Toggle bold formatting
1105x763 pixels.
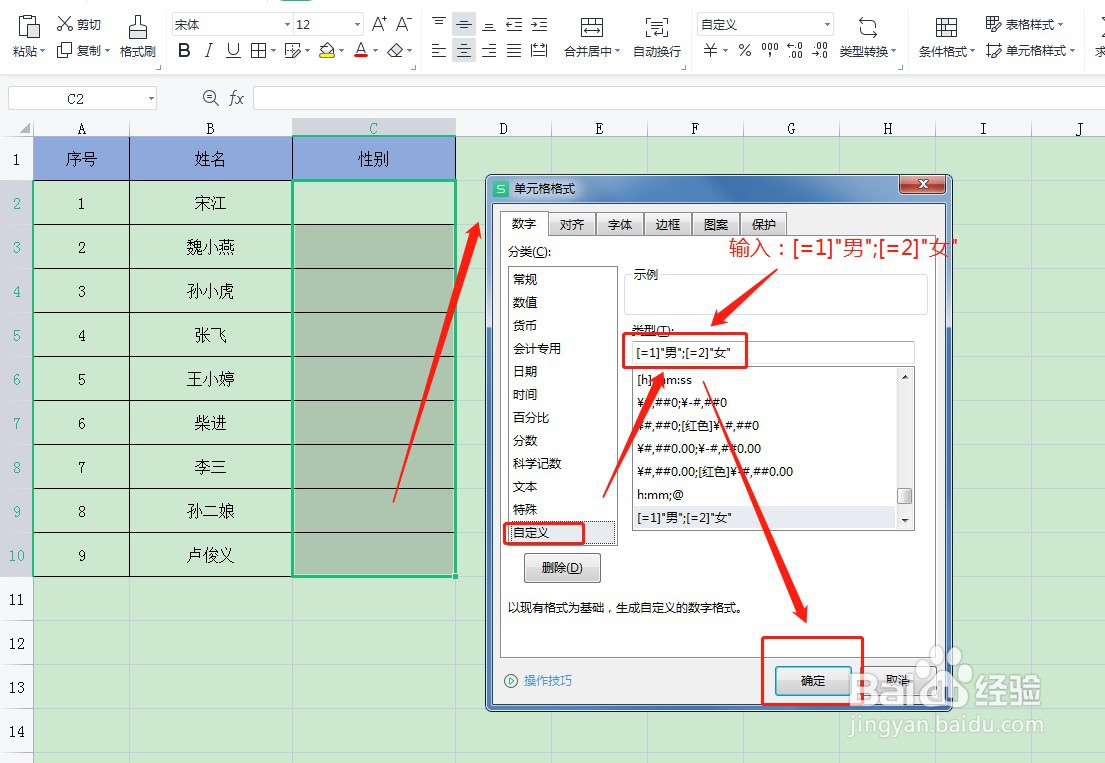tap(183, 48)
